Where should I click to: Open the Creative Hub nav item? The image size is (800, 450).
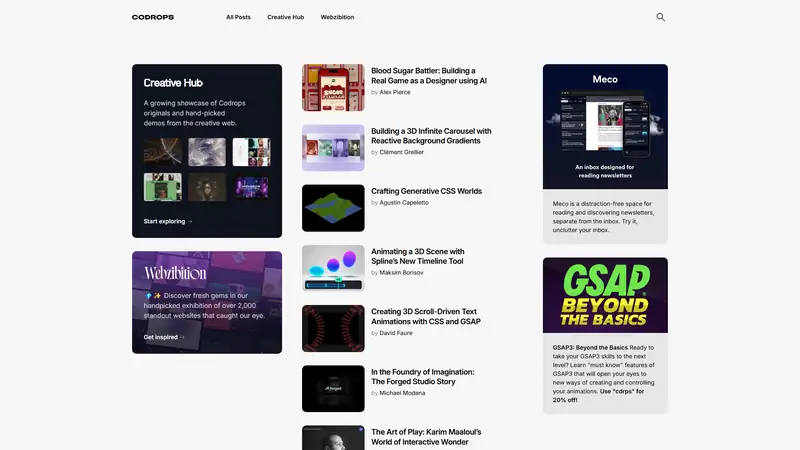(x=285, y=17)
